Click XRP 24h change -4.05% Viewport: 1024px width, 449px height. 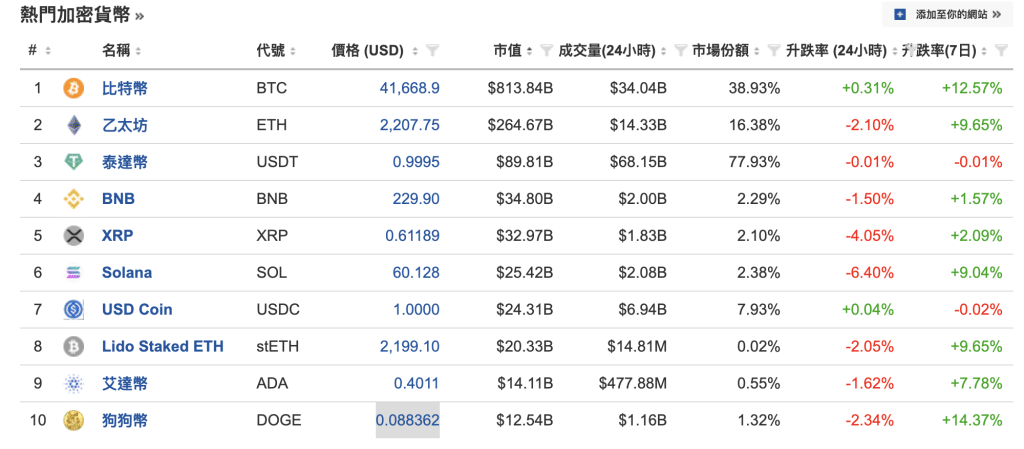[x=869, y=236]
